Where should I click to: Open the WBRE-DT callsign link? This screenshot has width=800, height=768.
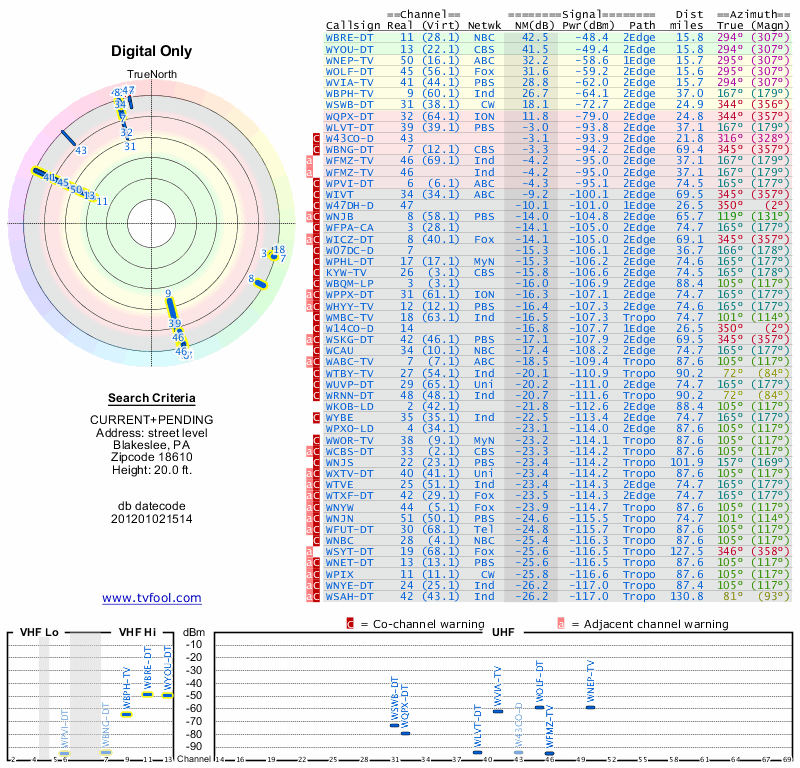tap(350, 37)
